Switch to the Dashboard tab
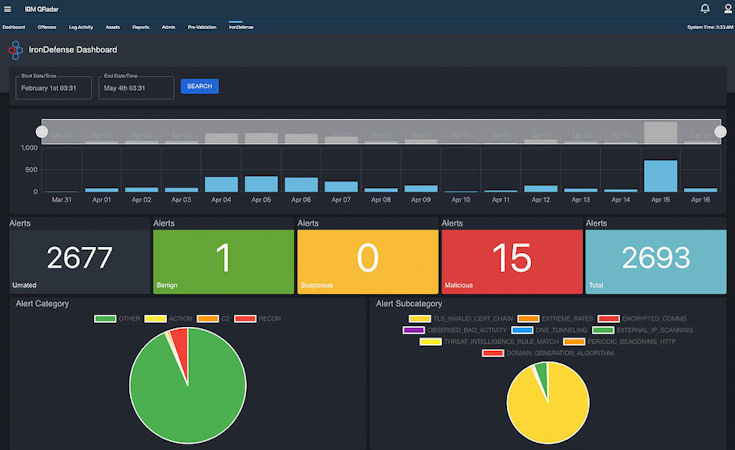This screenshot has width=735, height=450. (x=14, y=27)
